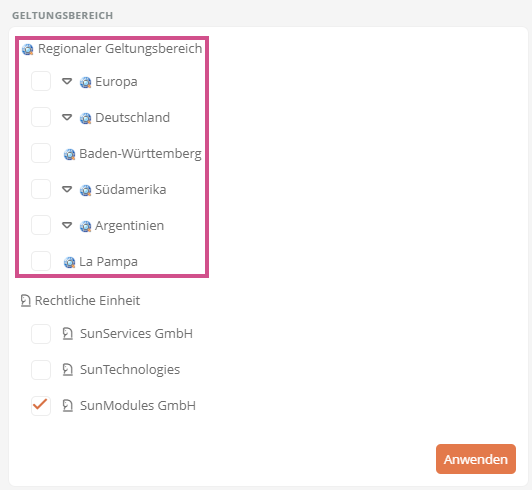The image size is (532, 490).
Task: Tick the SunTechnologies checkbox
Action: point(41,370)
